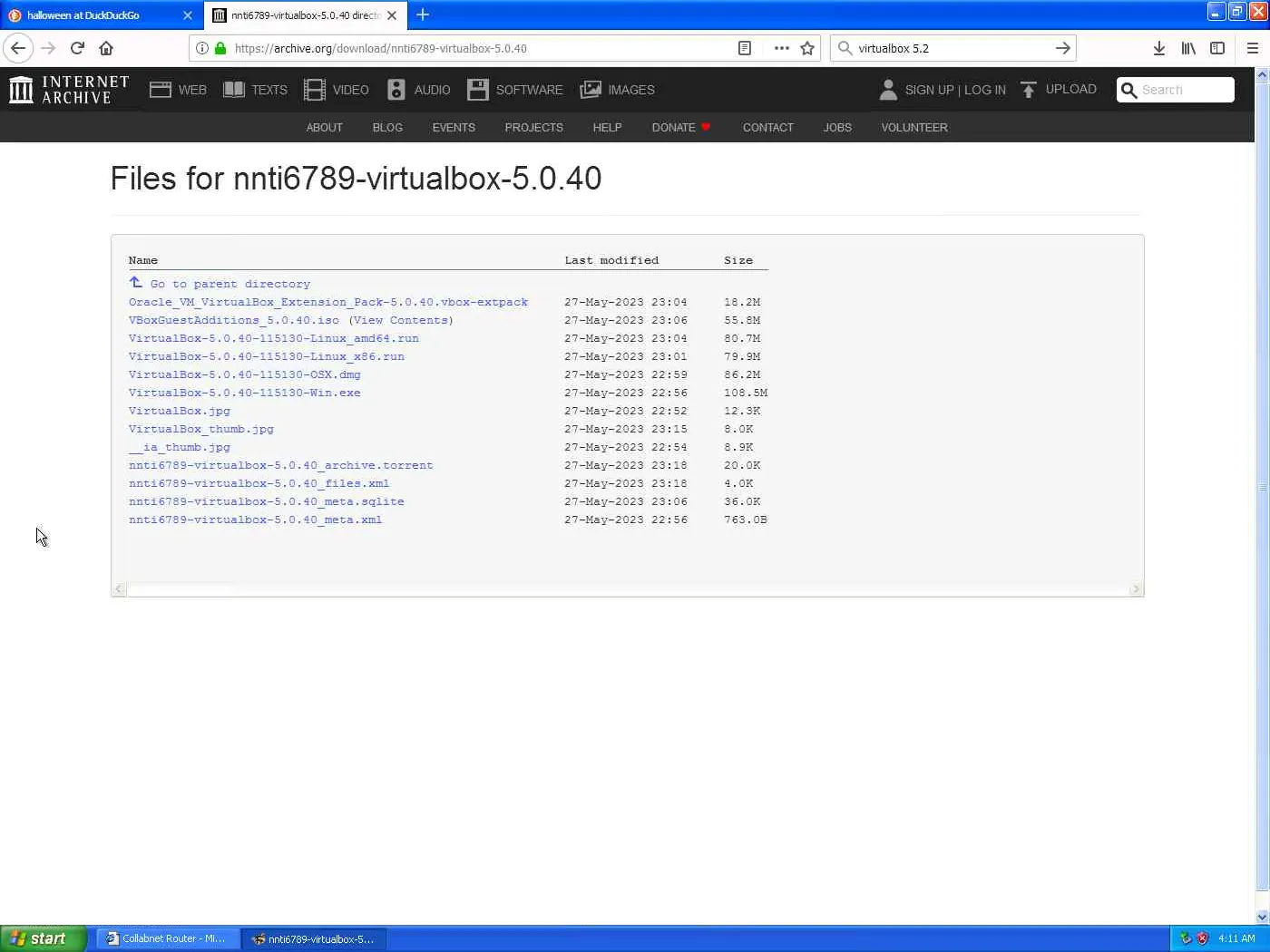The height and width of the screenshot is (952, 1270).
Task: Open the Texts section icon
Action: pyautogui.click(x=234, y=90)
